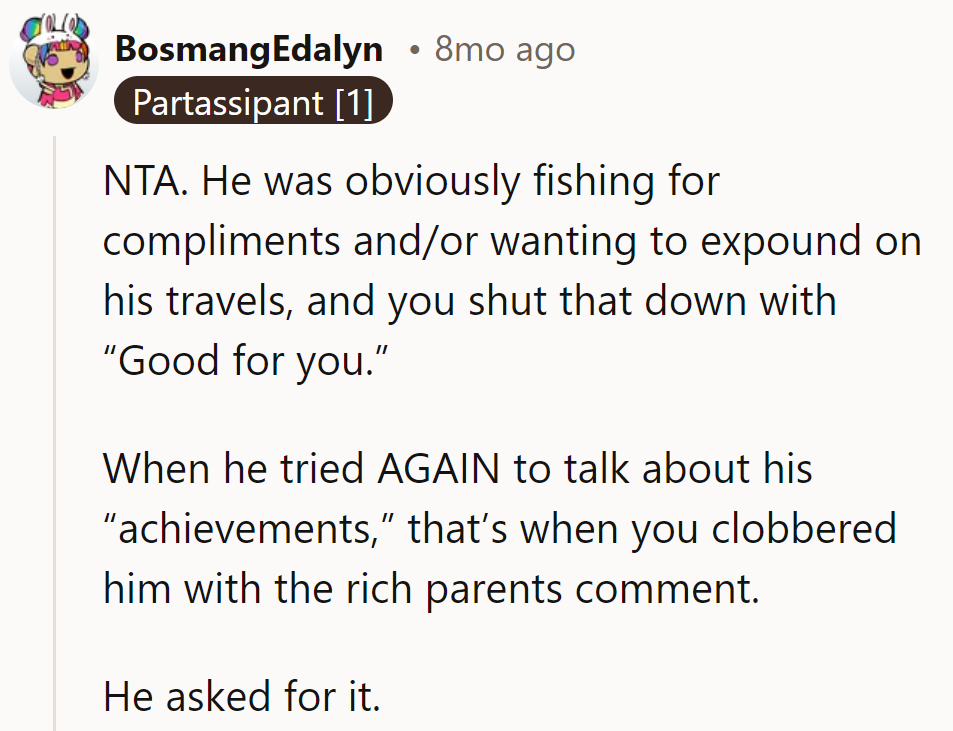Click the Partassipant flair badge

pyautogui.click(x=253, y=102)
